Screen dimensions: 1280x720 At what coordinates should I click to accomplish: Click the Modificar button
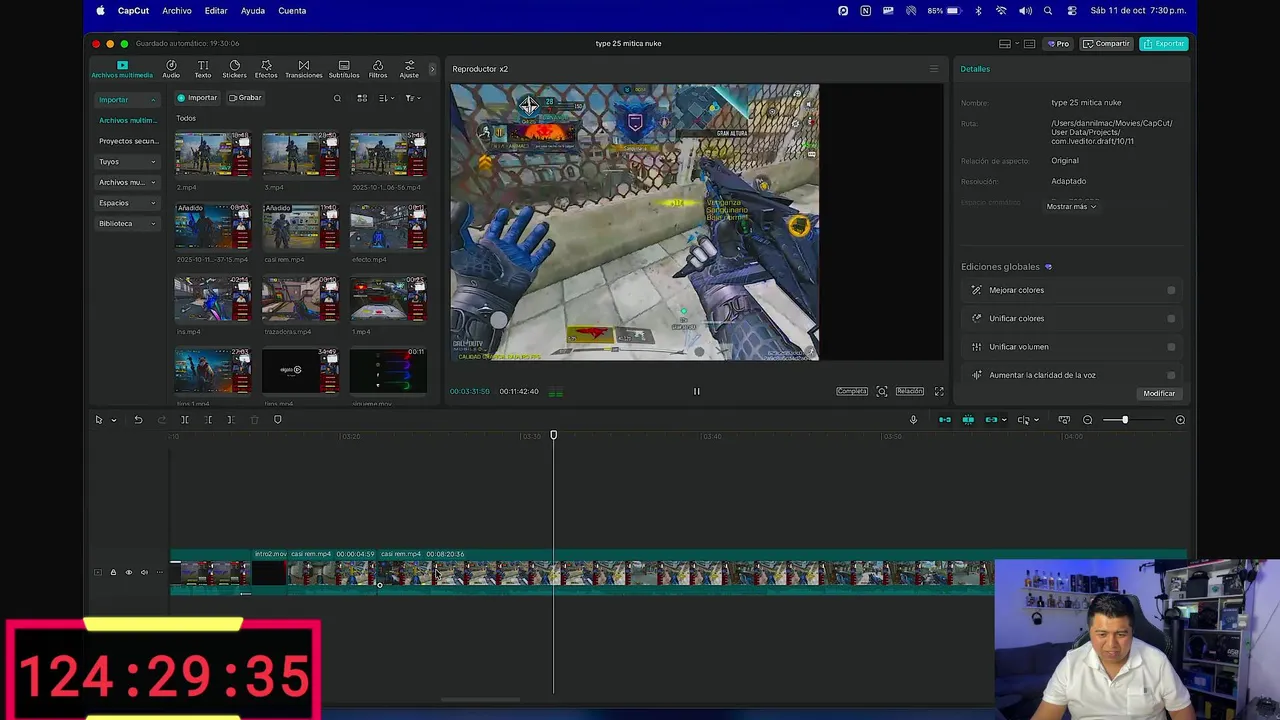click(x=1159, y=394)
